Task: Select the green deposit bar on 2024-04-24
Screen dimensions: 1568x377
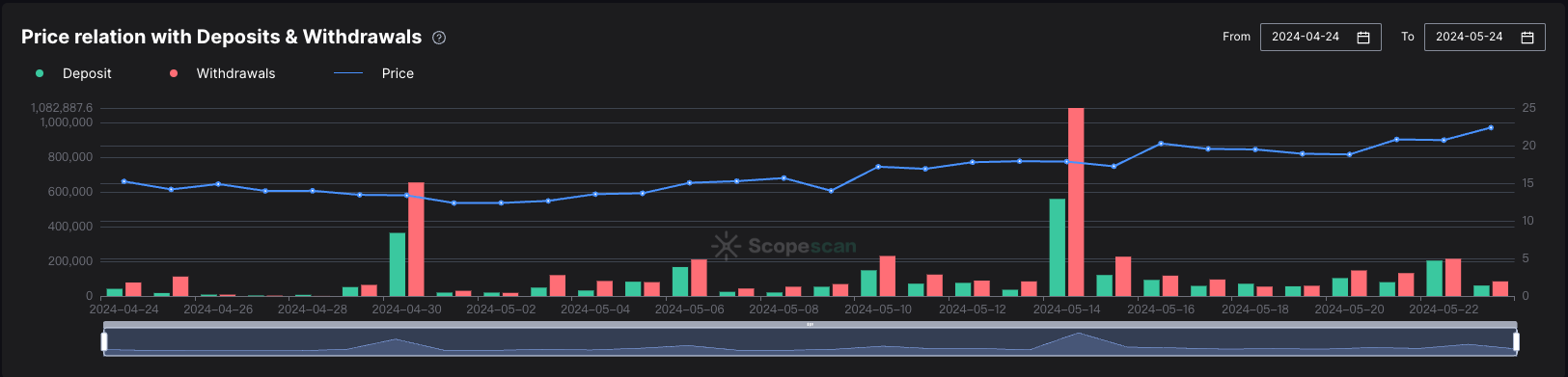Action: (x=115, y=292)
